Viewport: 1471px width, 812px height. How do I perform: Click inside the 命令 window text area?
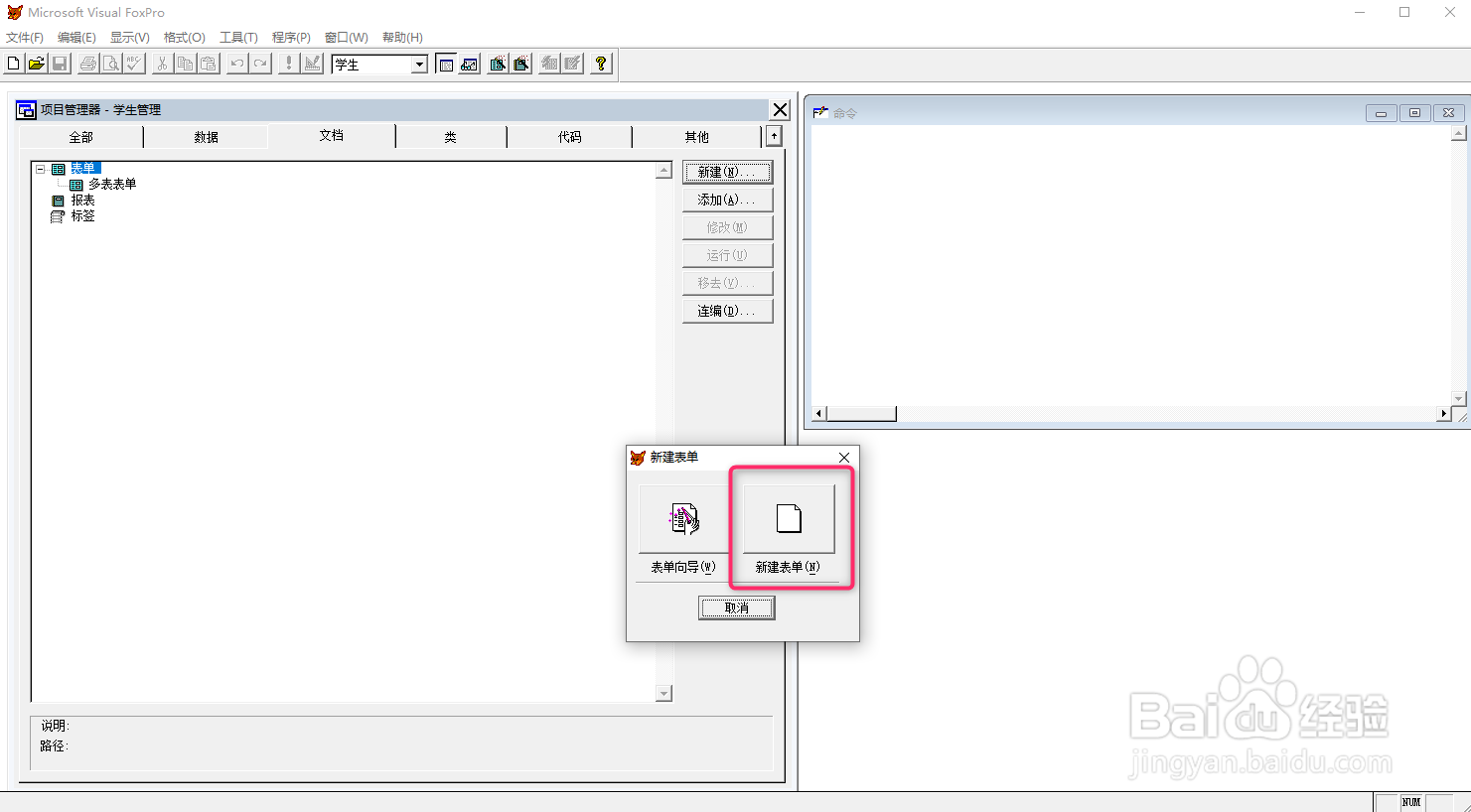(x=1130, y=265)
